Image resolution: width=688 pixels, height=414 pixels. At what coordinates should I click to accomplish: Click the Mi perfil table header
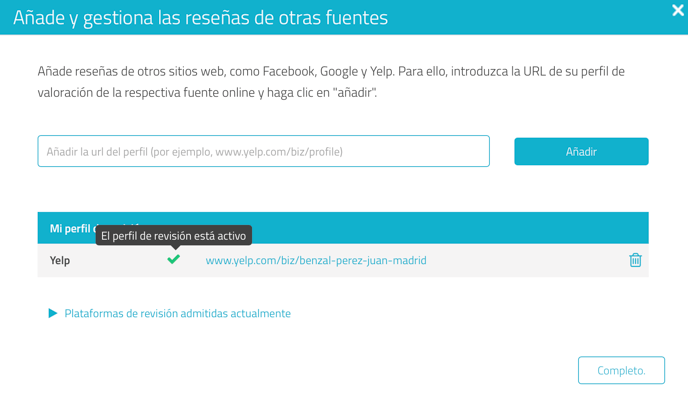(343, 228)
